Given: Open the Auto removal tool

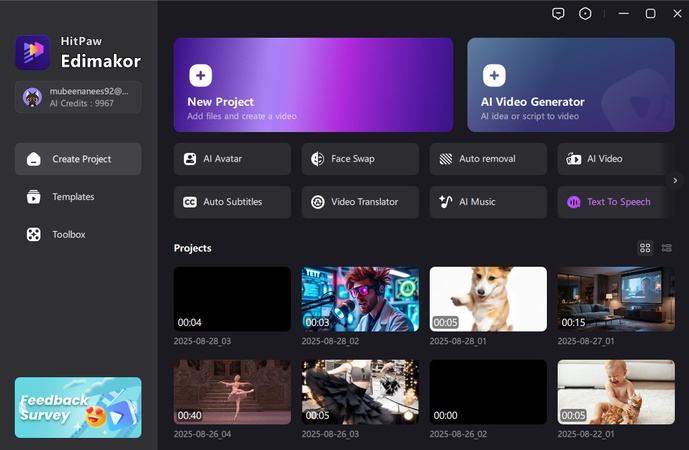Looking at the screenshot, I should click(488, 159).
